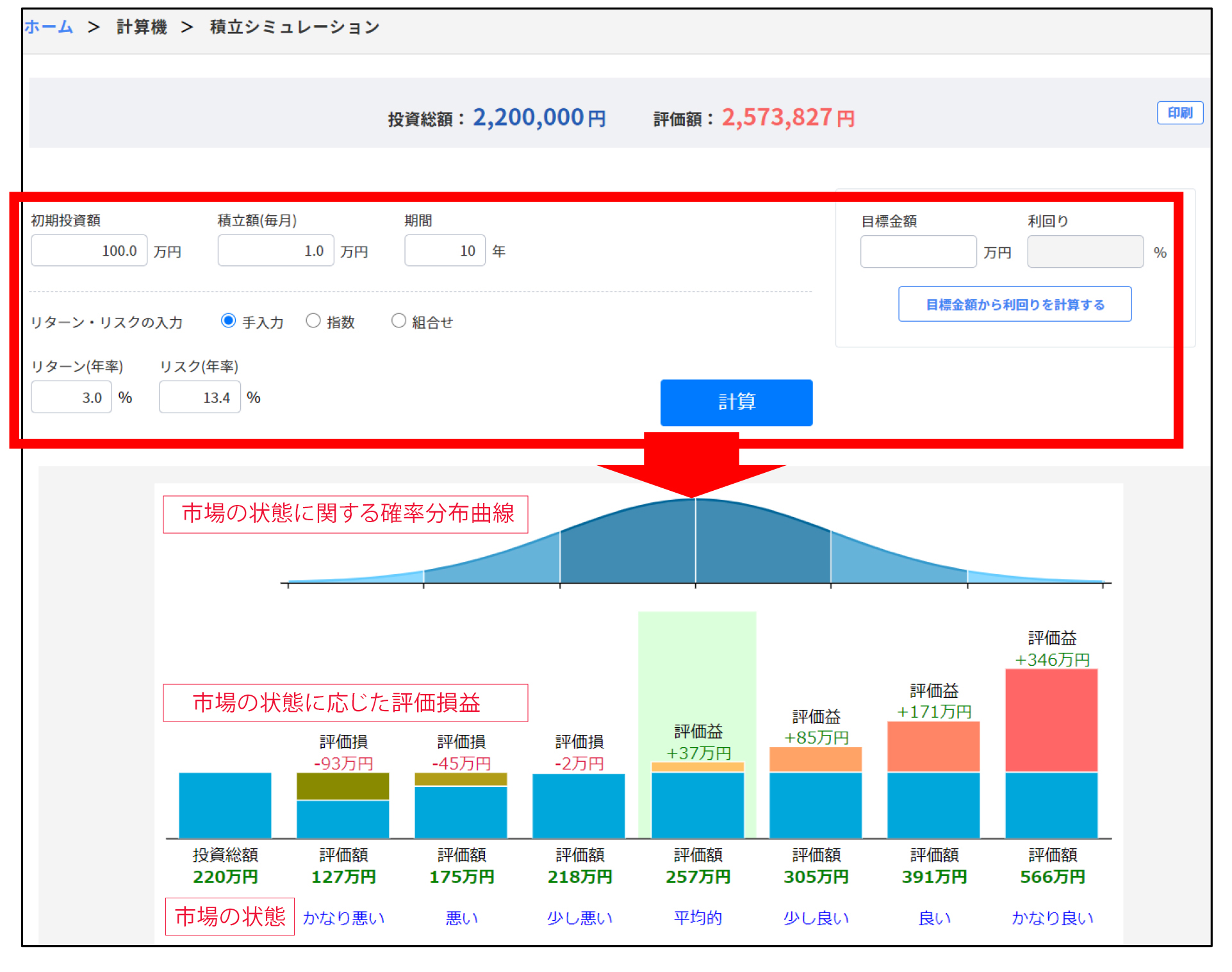Focus the 初期投資額 input field
The width and height of the screenshot is (1232, 972).
pos(89,251)
